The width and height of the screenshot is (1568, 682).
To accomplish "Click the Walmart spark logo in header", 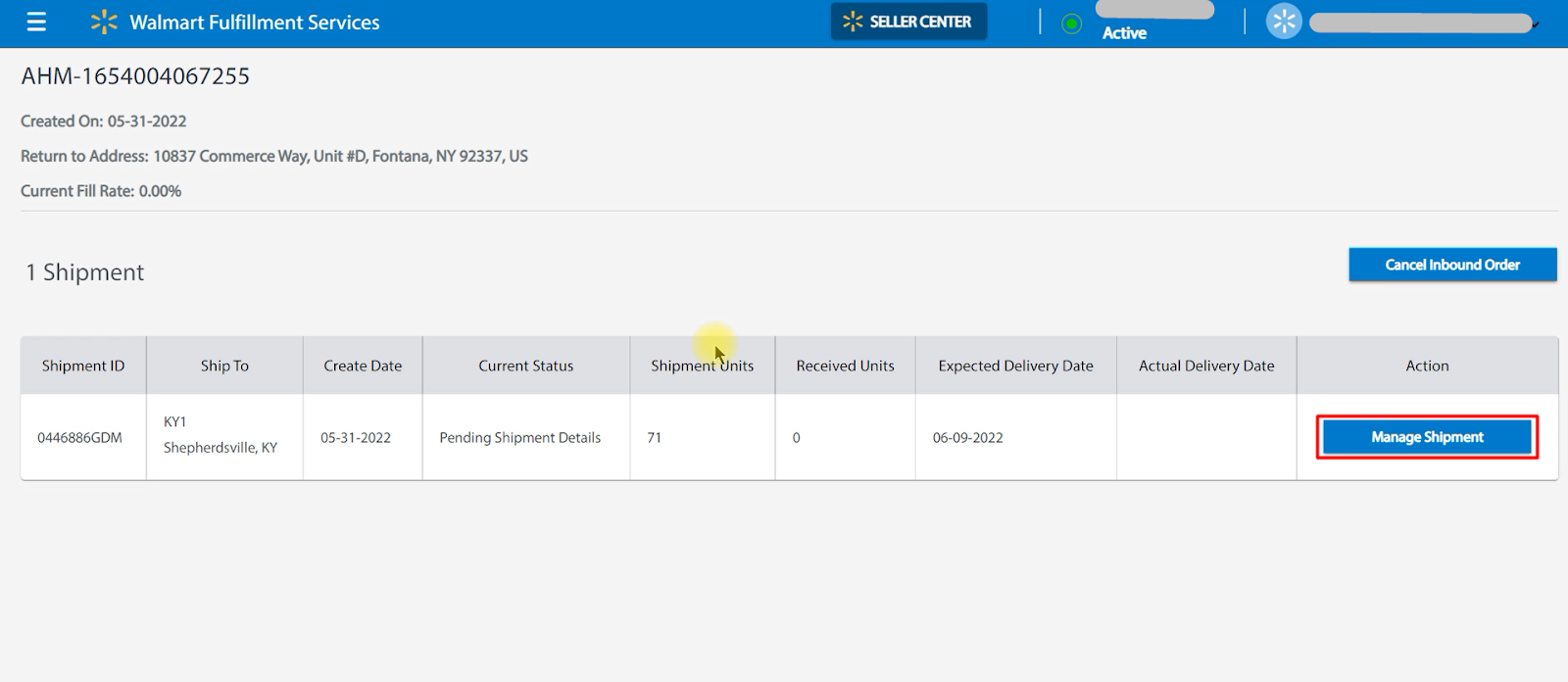I will [x=104, y=22].
